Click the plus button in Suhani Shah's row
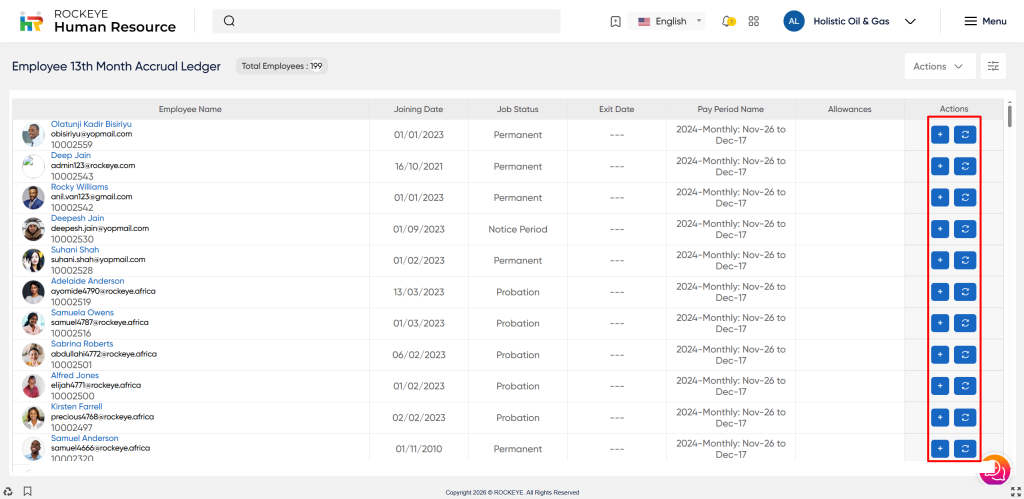This screenshot has width=1024, height=499. (940, 260)
